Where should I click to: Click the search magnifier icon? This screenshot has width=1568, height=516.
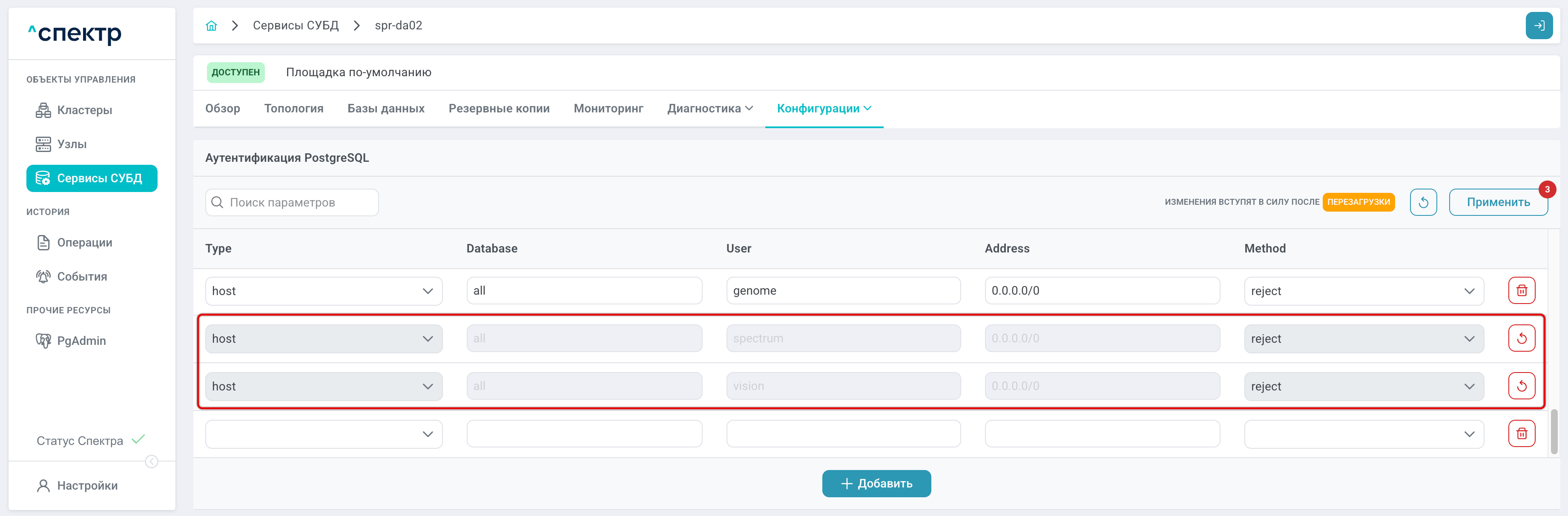tap(217, 203)
